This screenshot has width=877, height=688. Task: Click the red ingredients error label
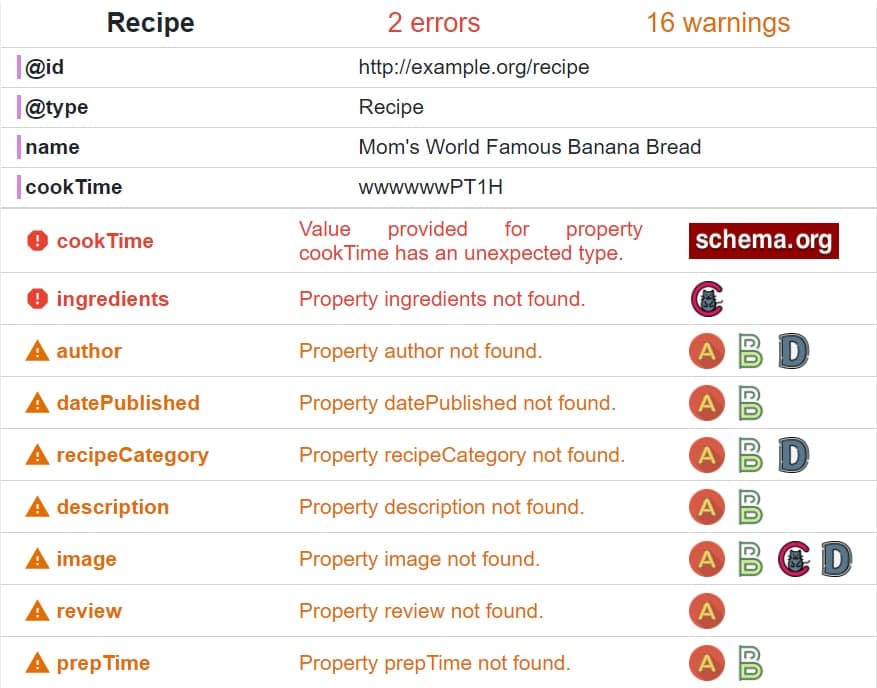pyautogui.click(x=112, y=299)
